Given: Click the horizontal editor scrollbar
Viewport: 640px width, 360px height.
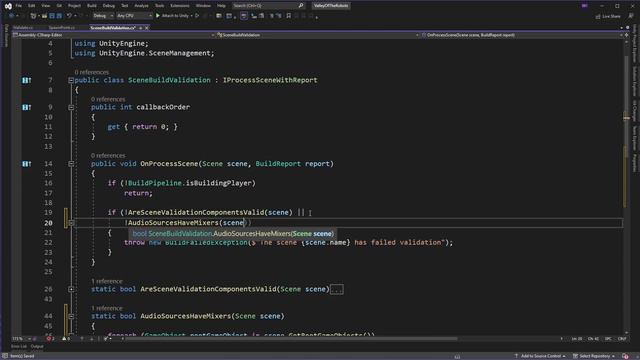Looking at the screenshot, I should coord(292,339).
